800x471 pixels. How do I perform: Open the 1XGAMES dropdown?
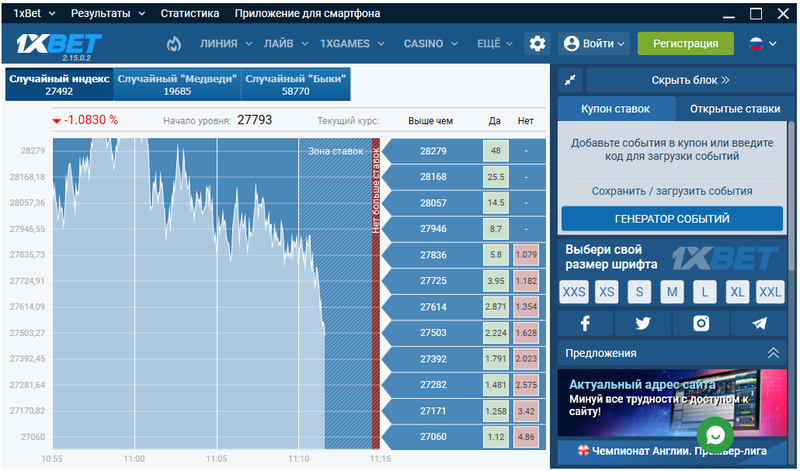click(x=352, y=44)
